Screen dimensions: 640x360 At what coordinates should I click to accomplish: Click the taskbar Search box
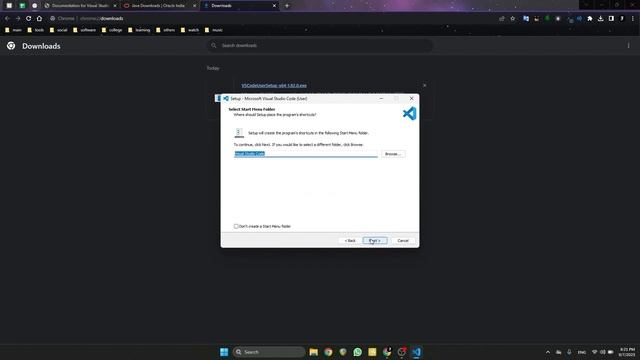269,352
